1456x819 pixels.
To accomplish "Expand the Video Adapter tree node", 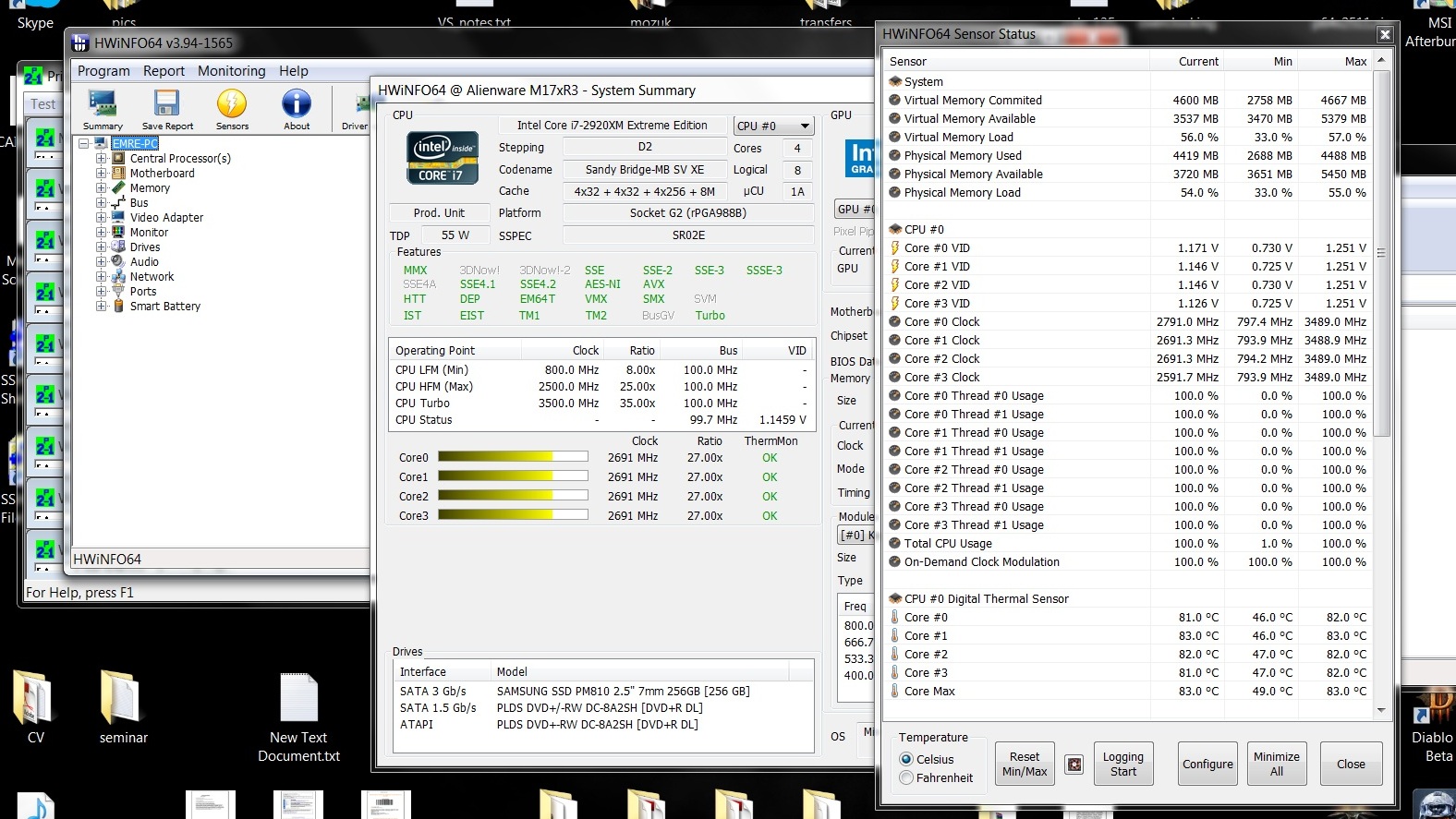I will pos(102,218).
